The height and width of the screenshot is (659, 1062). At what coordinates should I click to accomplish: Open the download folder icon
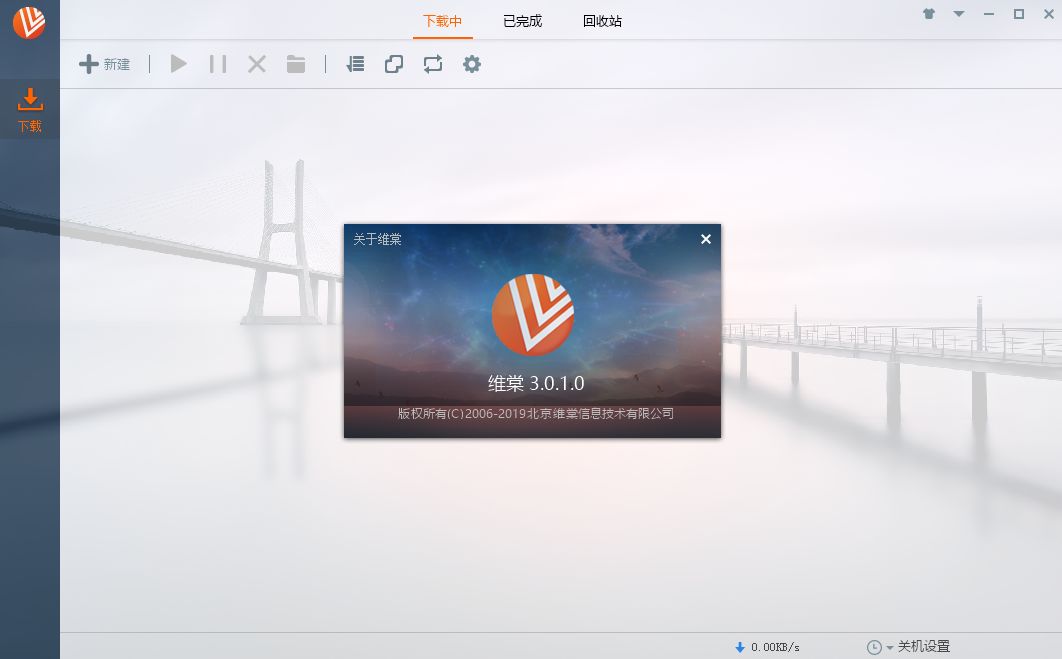click(x=296, y=64)
